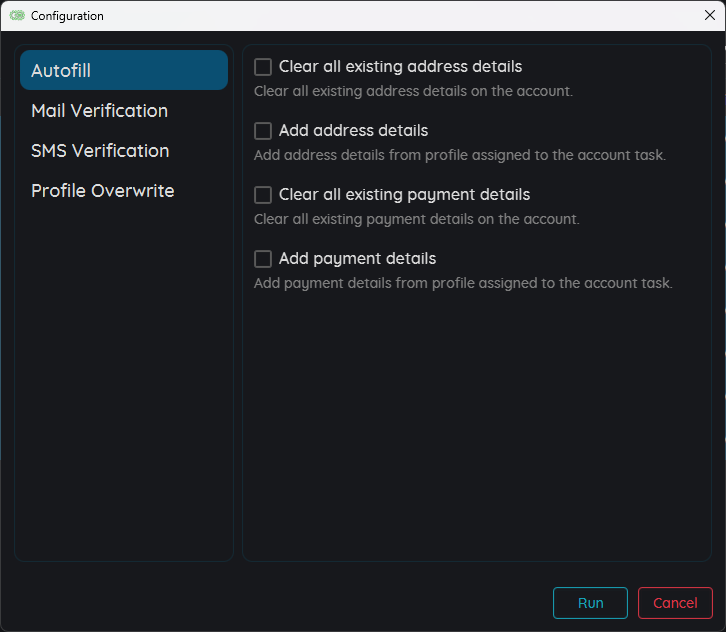726x632 pixels.
Task: Enable the Add address details checkbox
Action: [263, 131]
